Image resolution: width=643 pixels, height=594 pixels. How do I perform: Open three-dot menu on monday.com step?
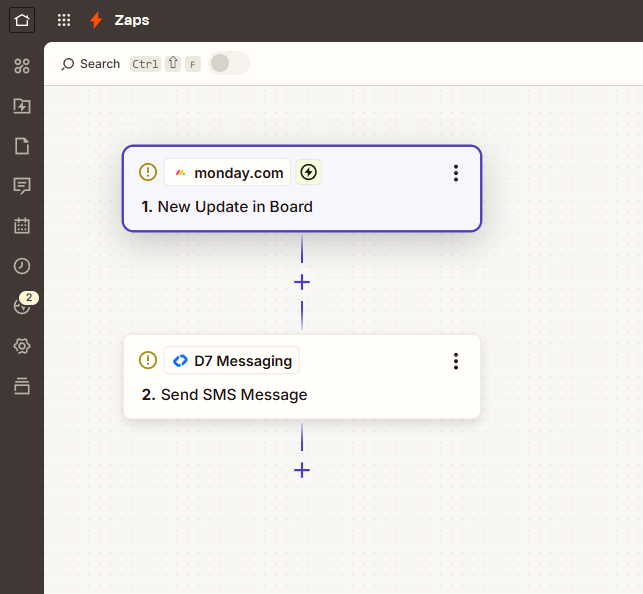(x=456, y=173)
